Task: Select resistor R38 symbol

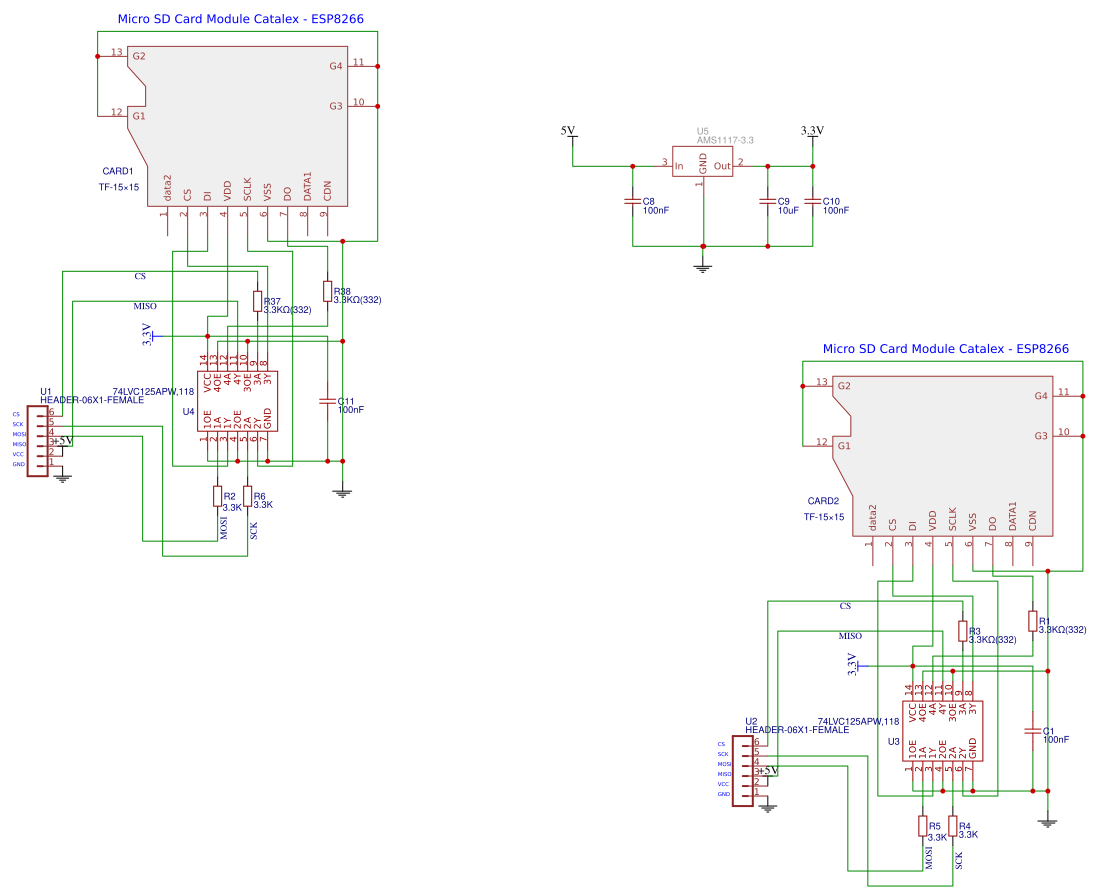Action: [327, 292]
